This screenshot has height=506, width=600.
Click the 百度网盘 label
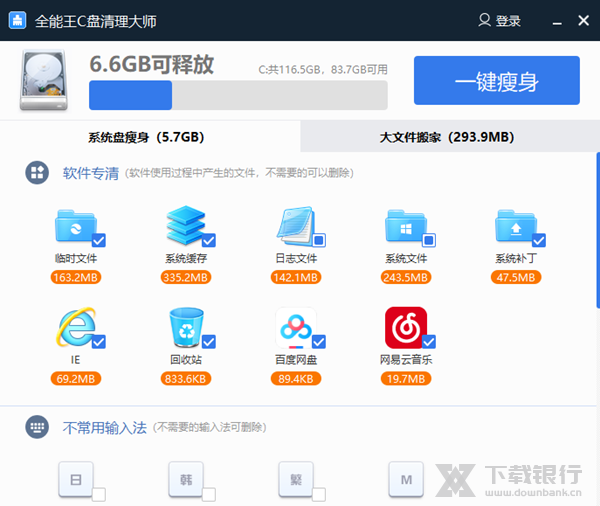296,360
